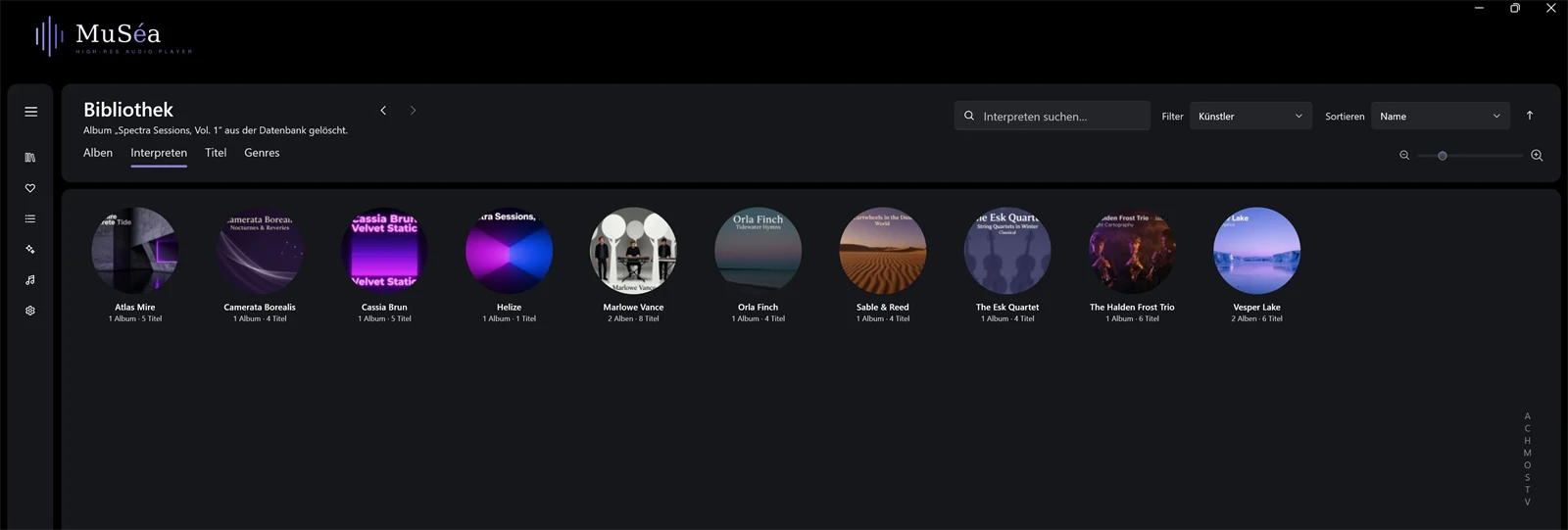Click the Helize name label
This screenshot has width=1568, height=530.
point(509,307)
